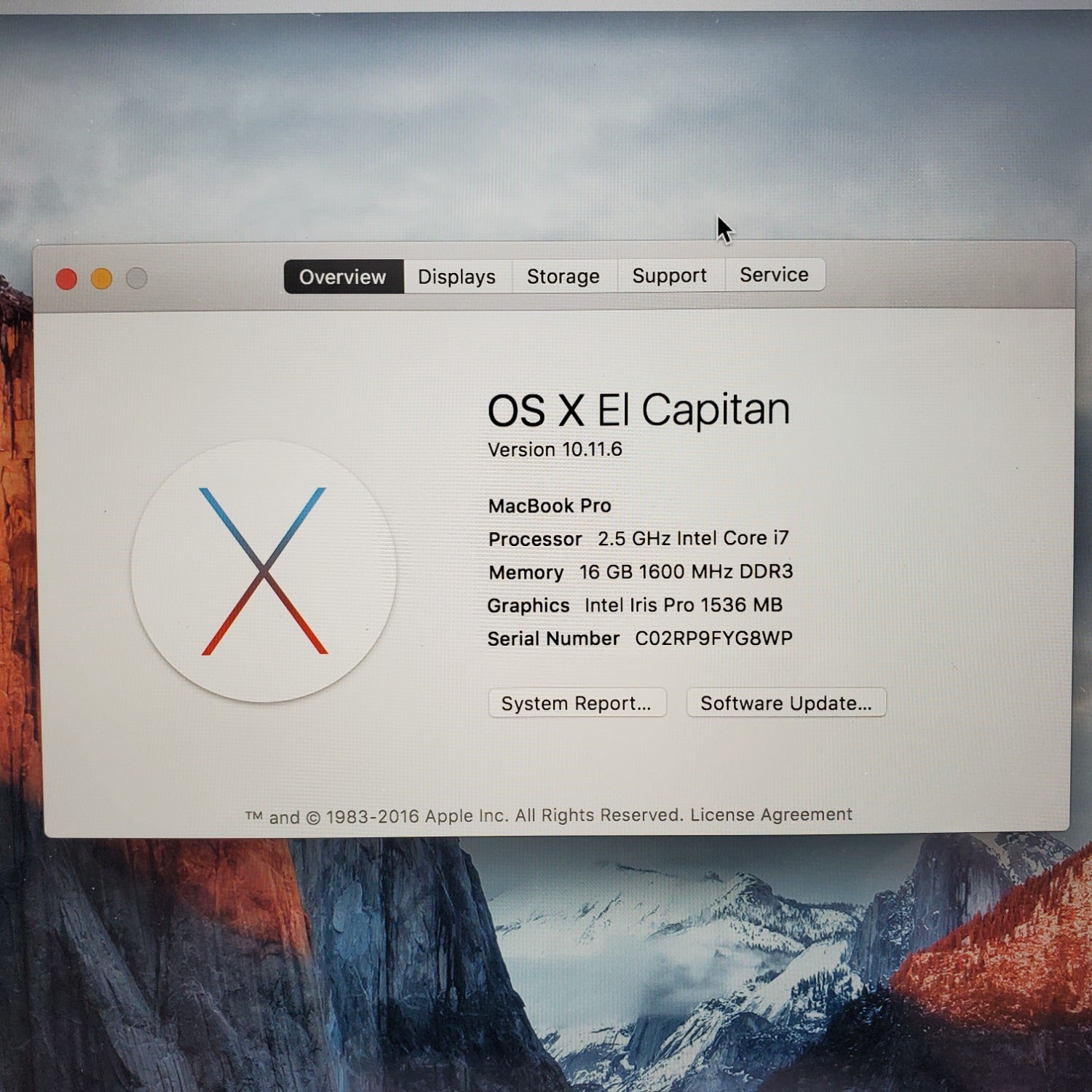The width and height of the screenshot is (1092, 1092).
Task: Open System Report
Action: click(577, 703)
